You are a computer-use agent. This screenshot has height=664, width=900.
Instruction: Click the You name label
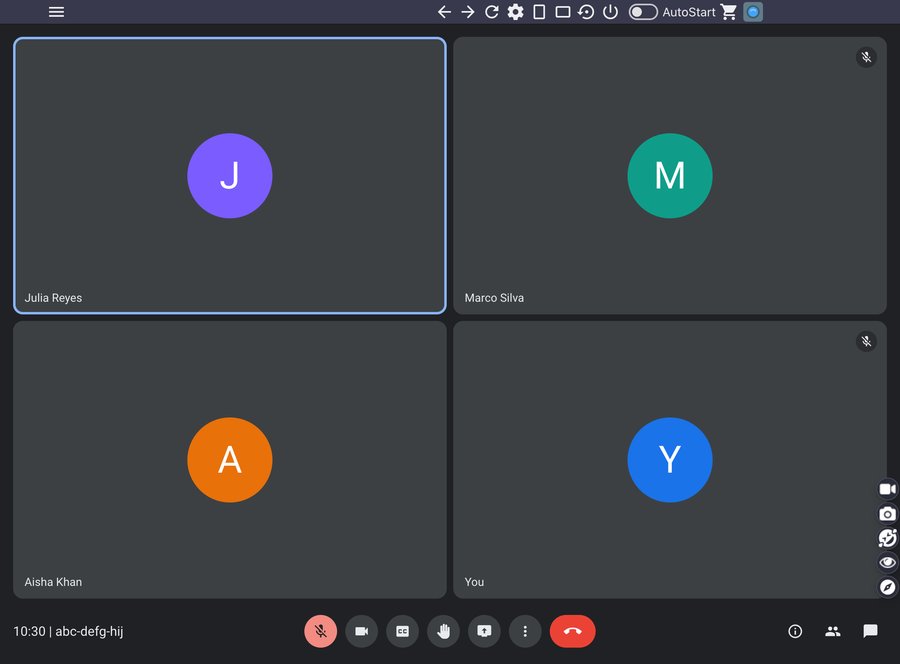(474, 582)
